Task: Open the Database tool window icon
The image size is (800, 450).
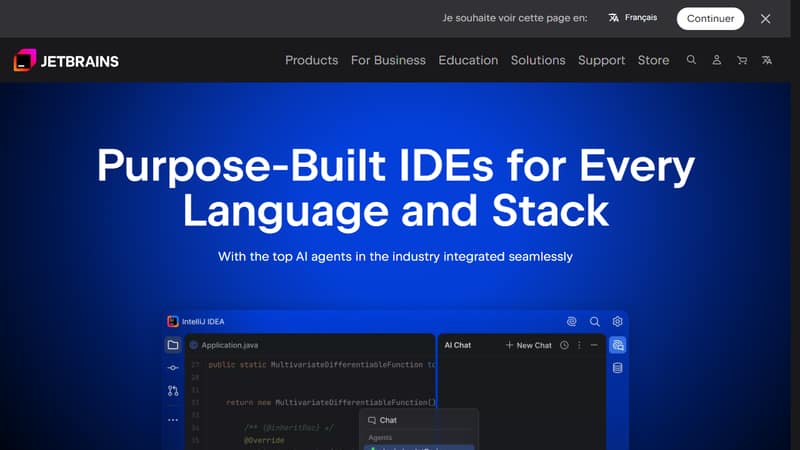Action: tap(617, 368)
